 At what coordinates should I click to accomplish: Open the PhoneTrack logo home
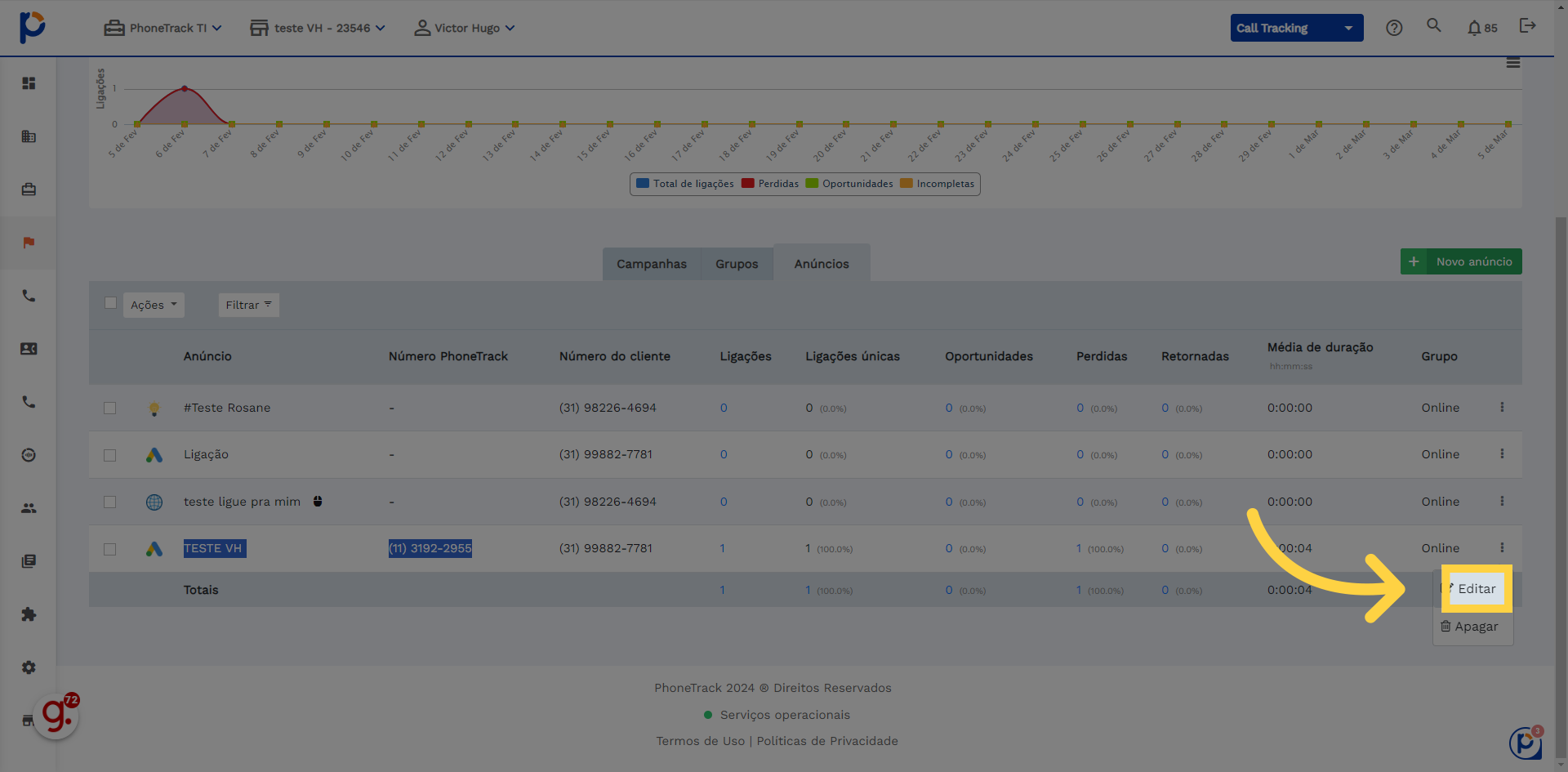[33, 27]
